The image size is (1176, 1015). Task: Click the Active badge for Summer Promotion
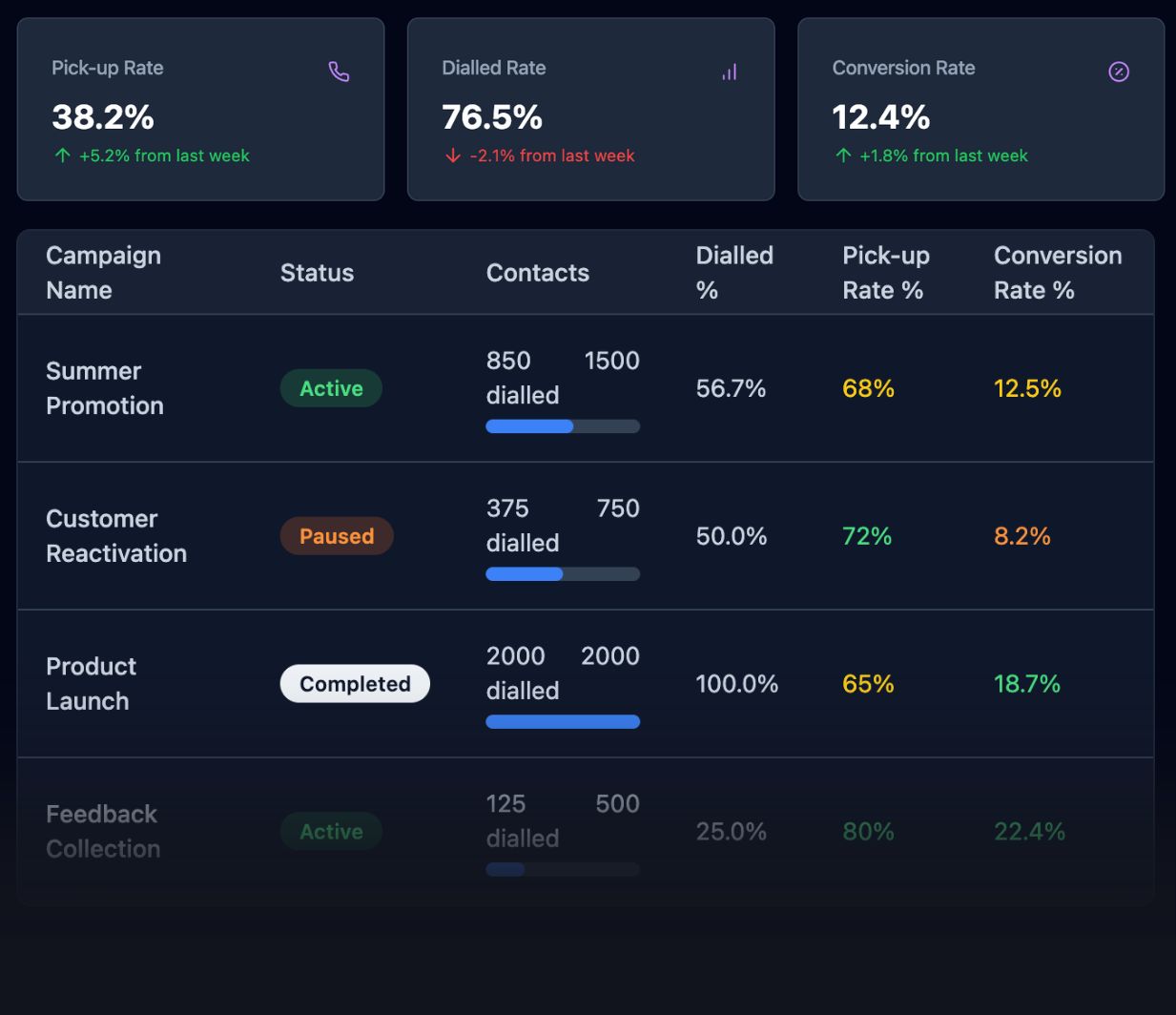pyautogui.click(x=331, y=388)
